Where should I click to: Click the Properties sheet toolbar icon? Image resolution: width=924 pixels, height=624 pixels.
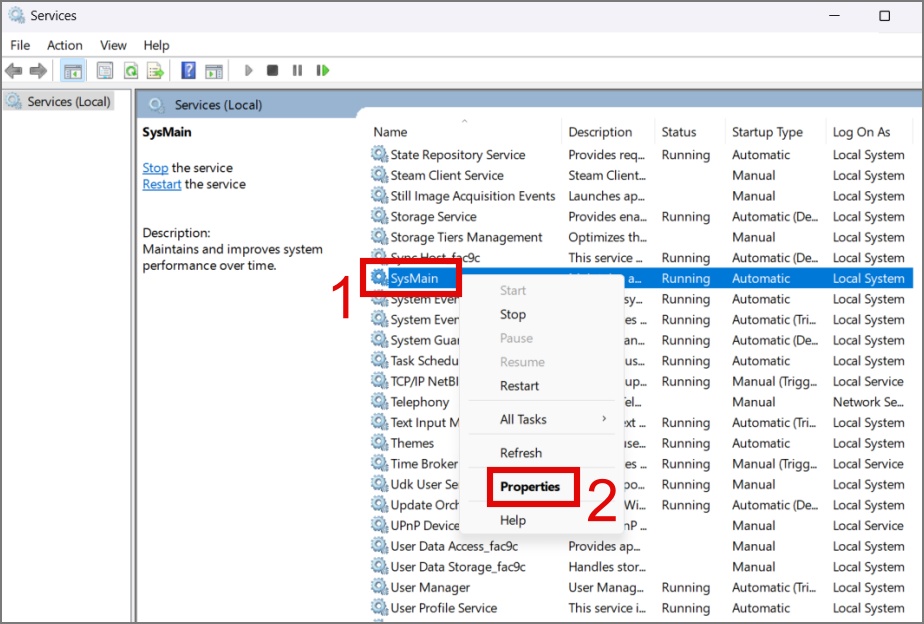[x=105, y=71]
